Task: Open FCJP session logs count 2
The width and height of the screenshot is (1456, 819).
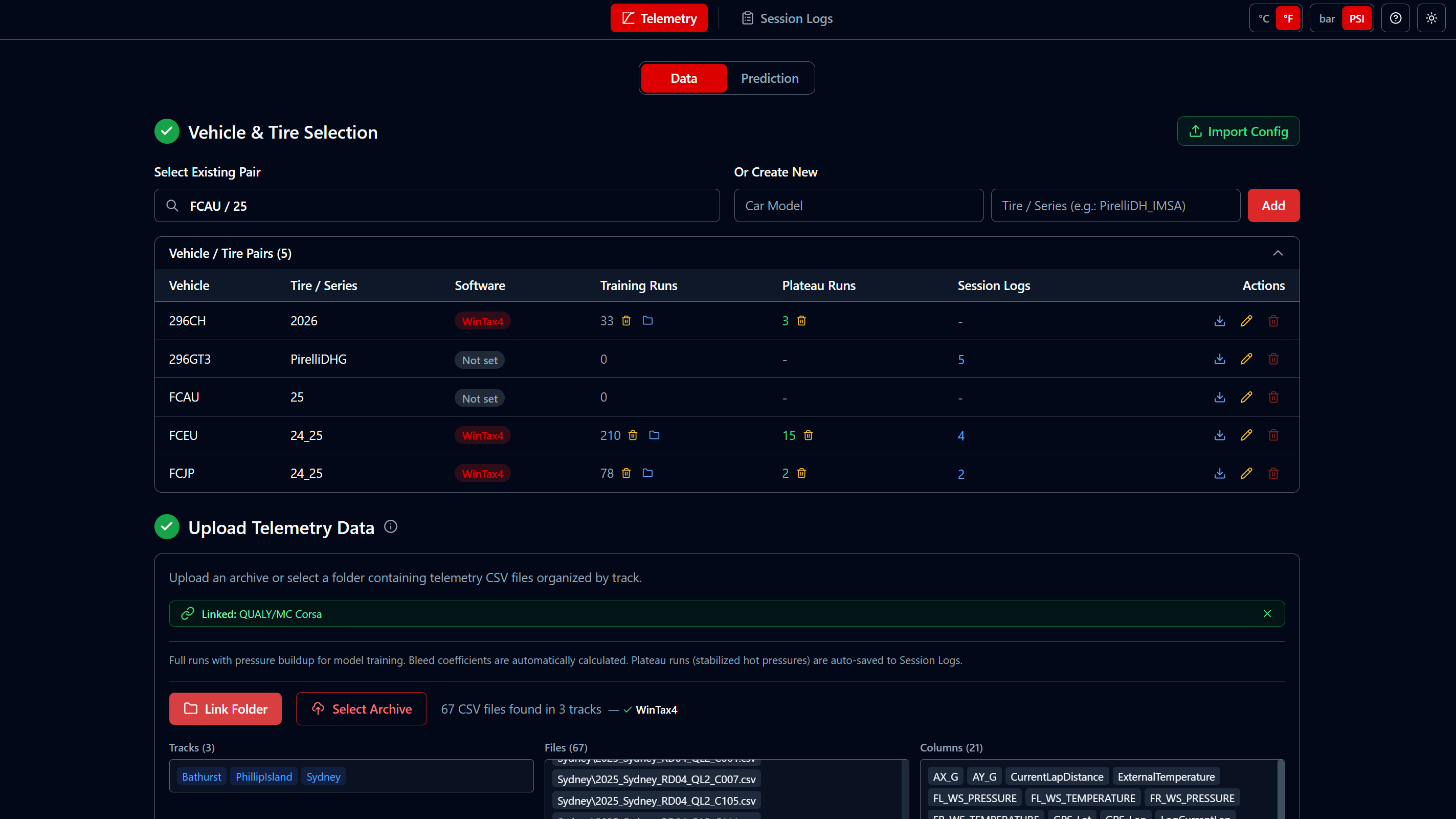Action: point(961,474)
